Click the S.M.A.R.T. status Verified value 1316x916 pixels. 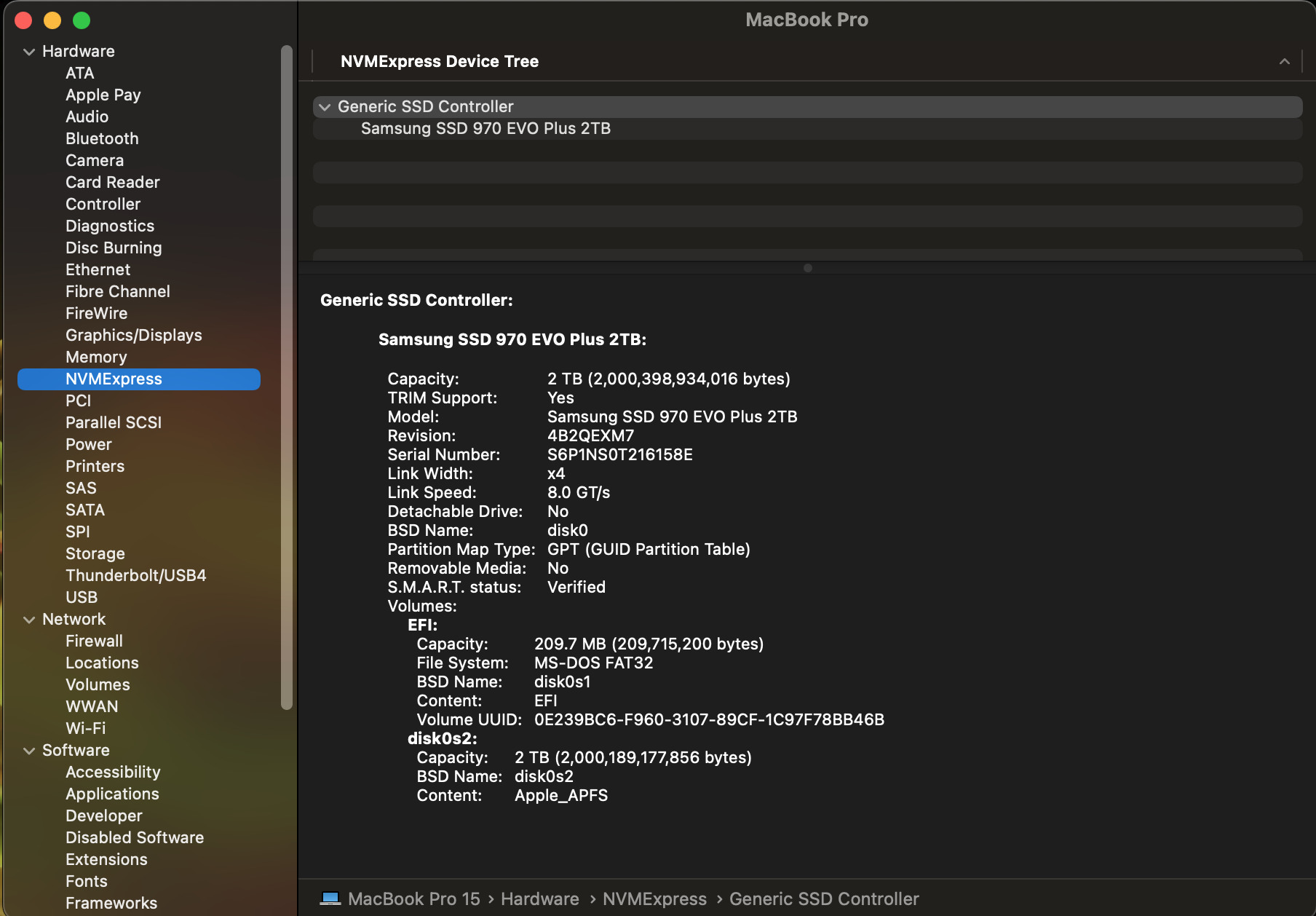coord(576,588)
